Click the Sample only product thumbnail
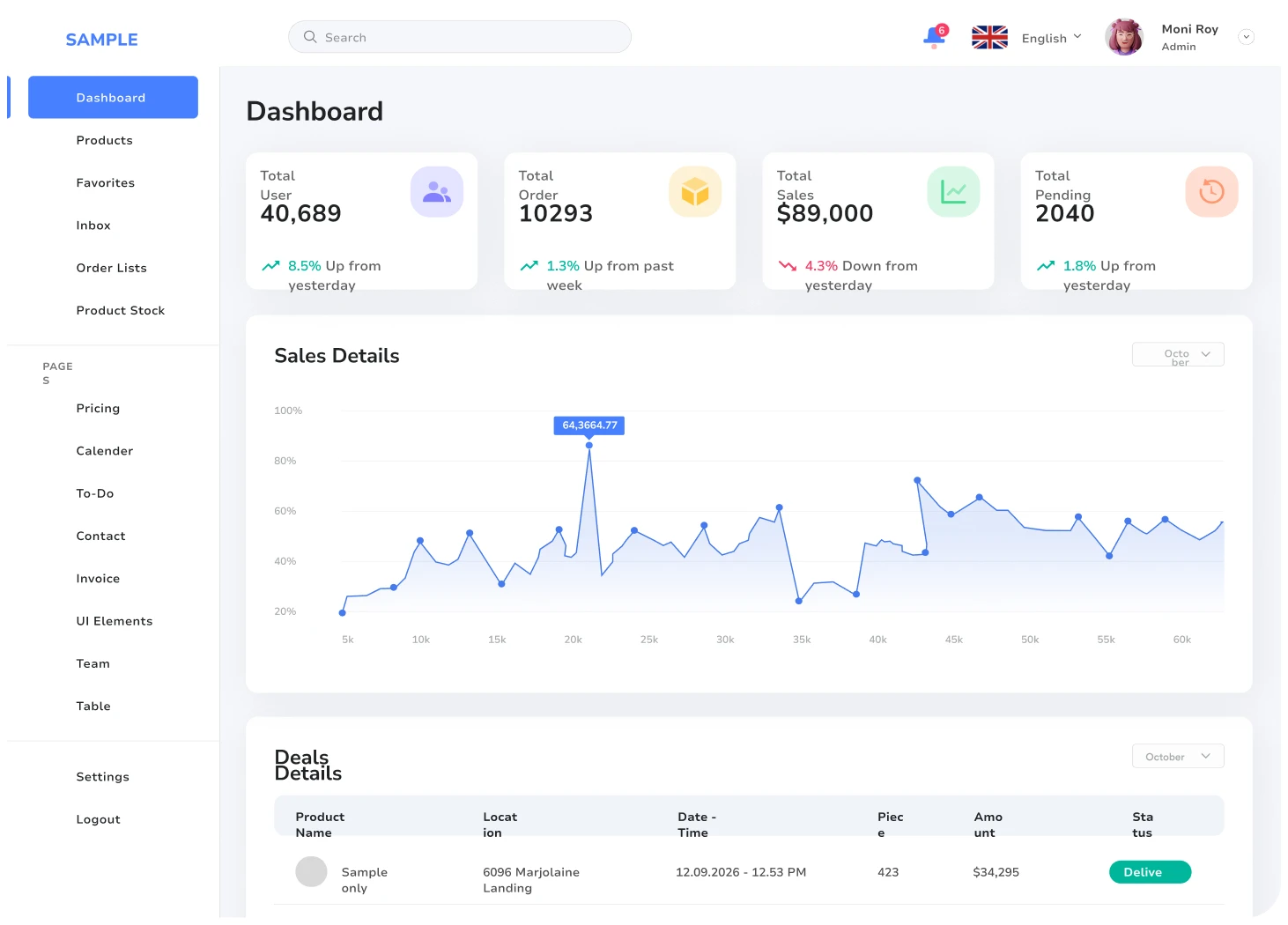Image resolution: width=1288 pixels, height=925 pixels. (x=311, y=871)
